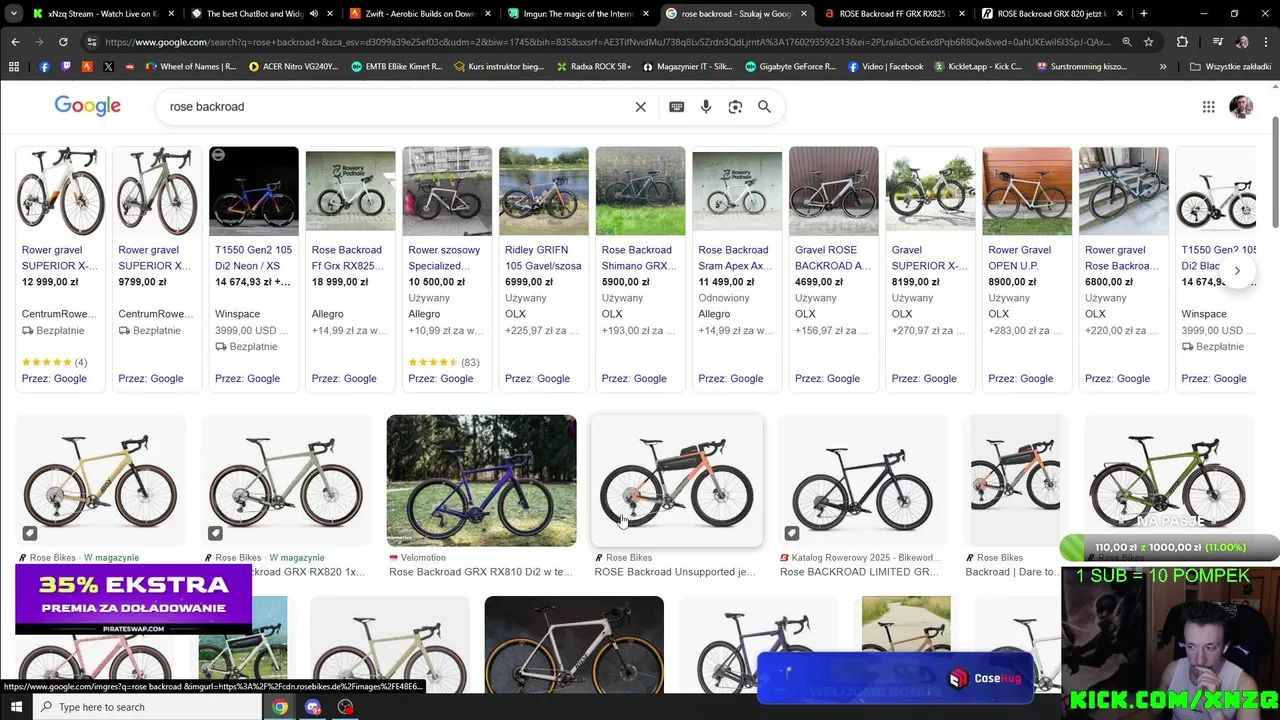This screenshot has width=1280, height=720.
Task: Open the Kicklet.app bookmark
Action: [x=978, y=66]
